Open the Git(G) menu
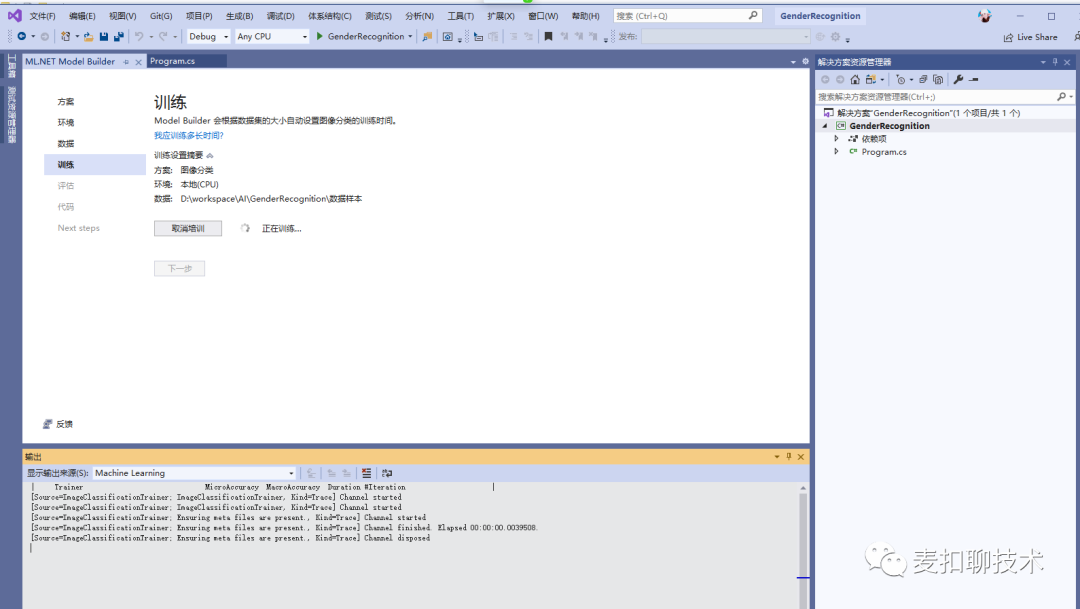The image size is (1080, 609). tap(161, 16)
